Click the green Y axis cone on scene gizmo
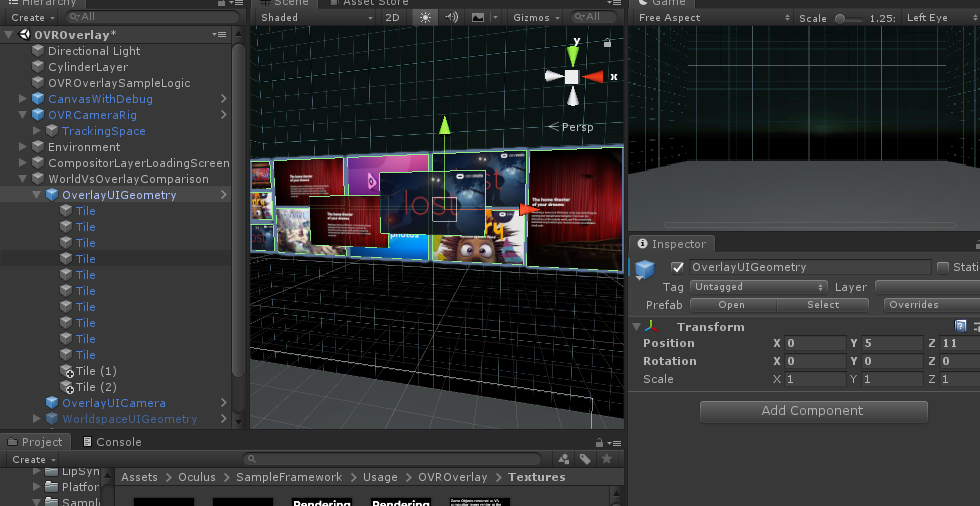The image size is (980, 506). (x=572, y=56)
